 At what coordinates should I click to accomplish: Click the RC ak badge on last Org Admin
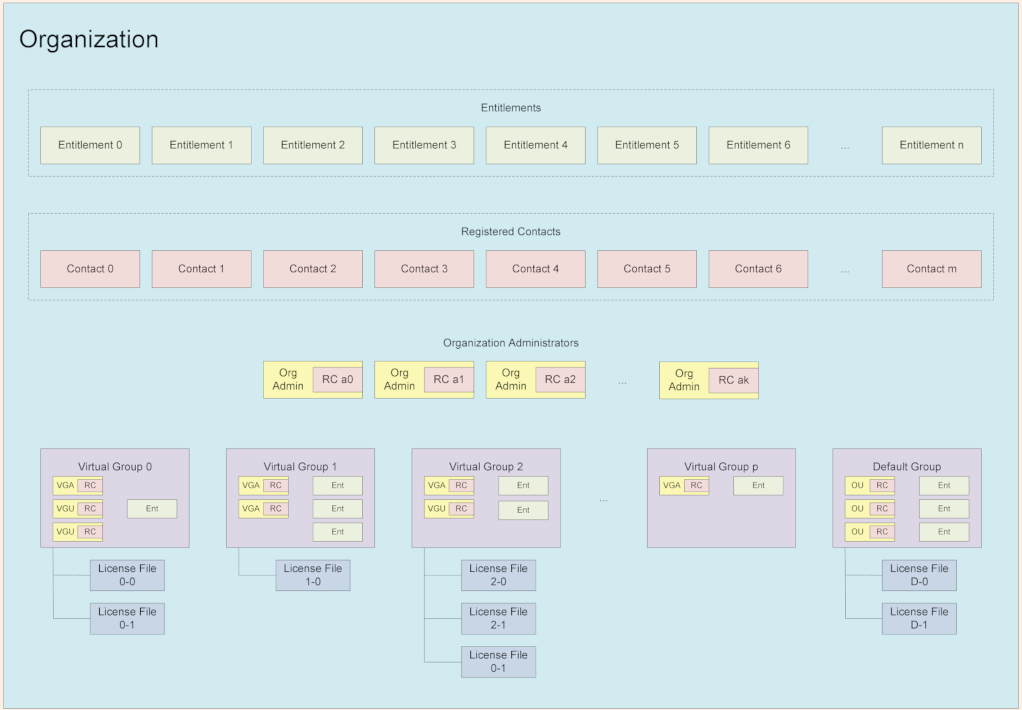pos(732,380)
